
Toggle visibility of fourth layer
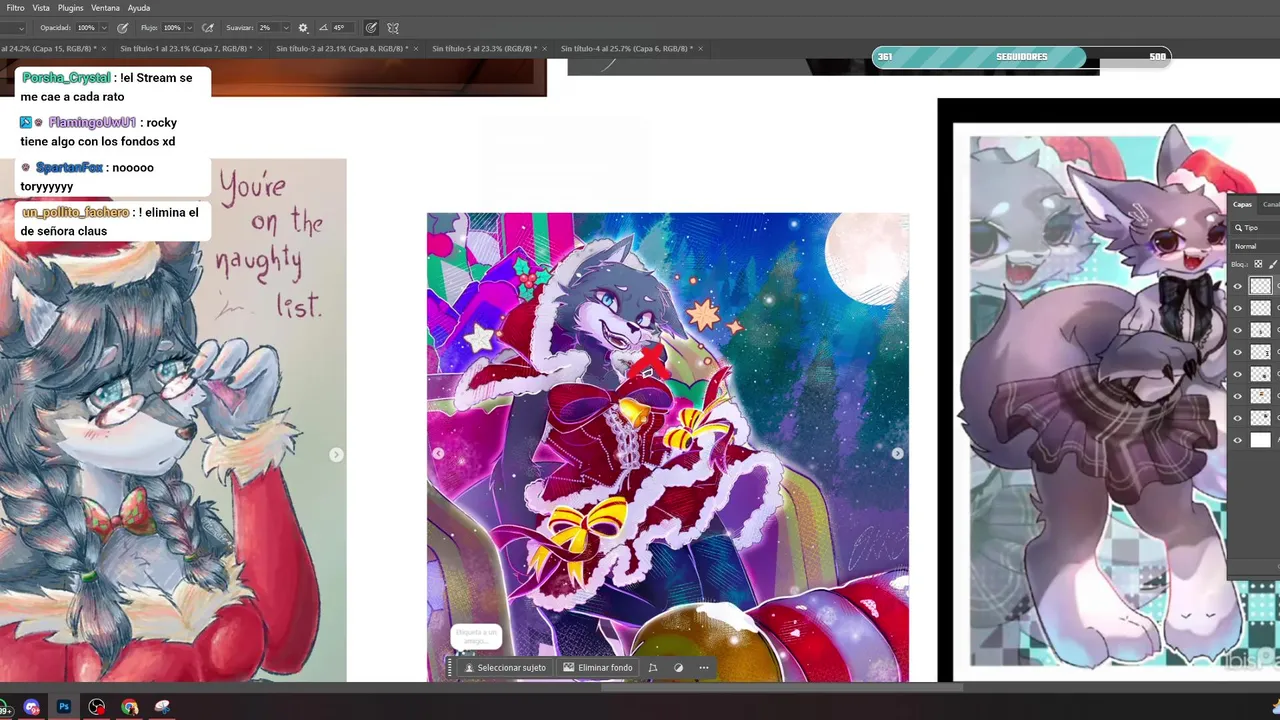pyautogui.click(x=1237, y=352)
